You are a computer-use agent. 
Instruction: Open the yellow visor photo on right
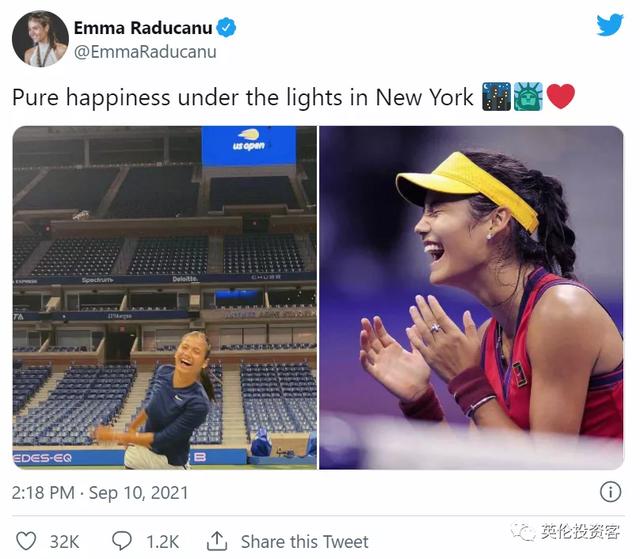471,297
